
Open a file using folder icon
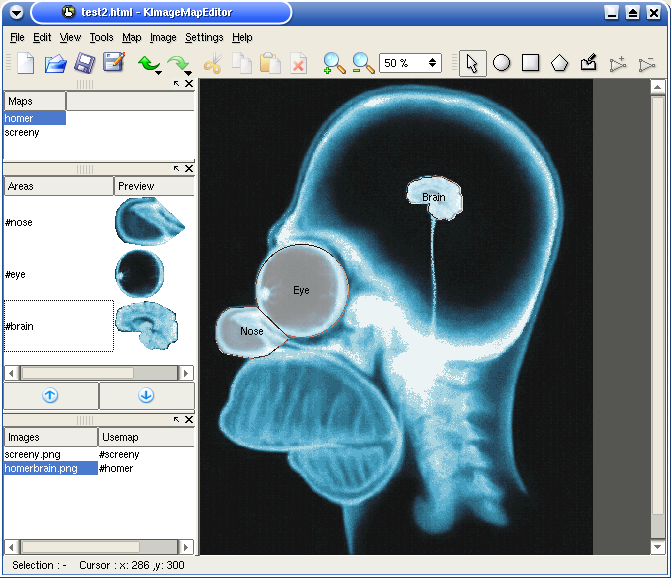[x=55, y=63]
